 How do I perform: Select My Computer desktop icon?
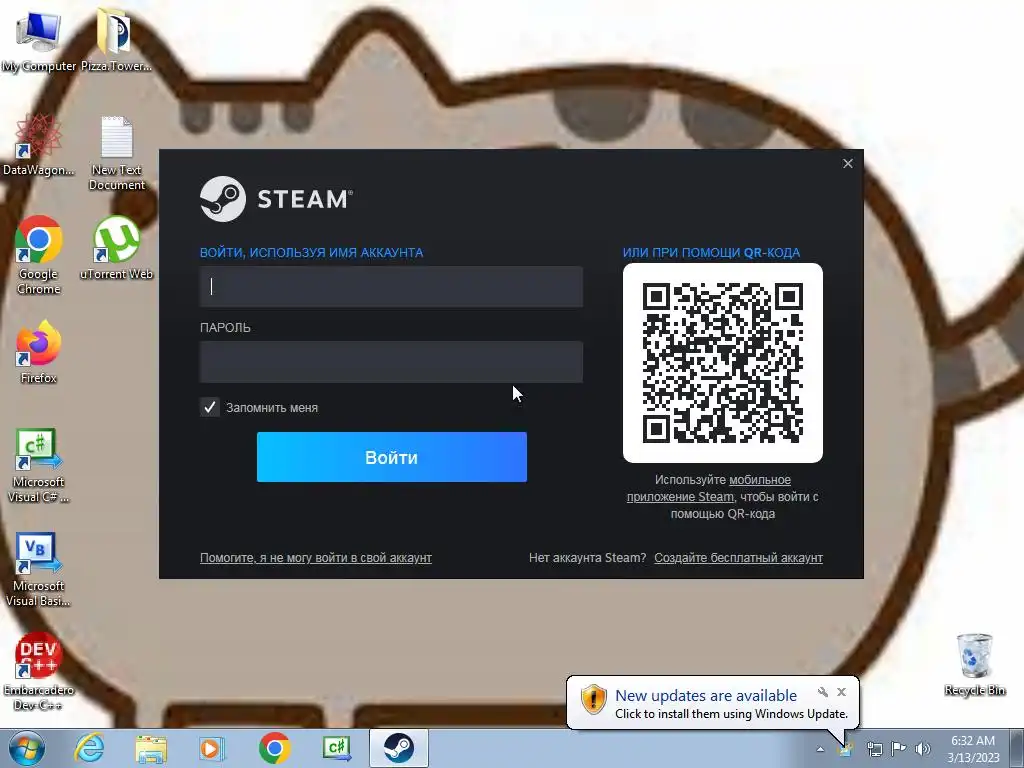(x=39, y=40)
